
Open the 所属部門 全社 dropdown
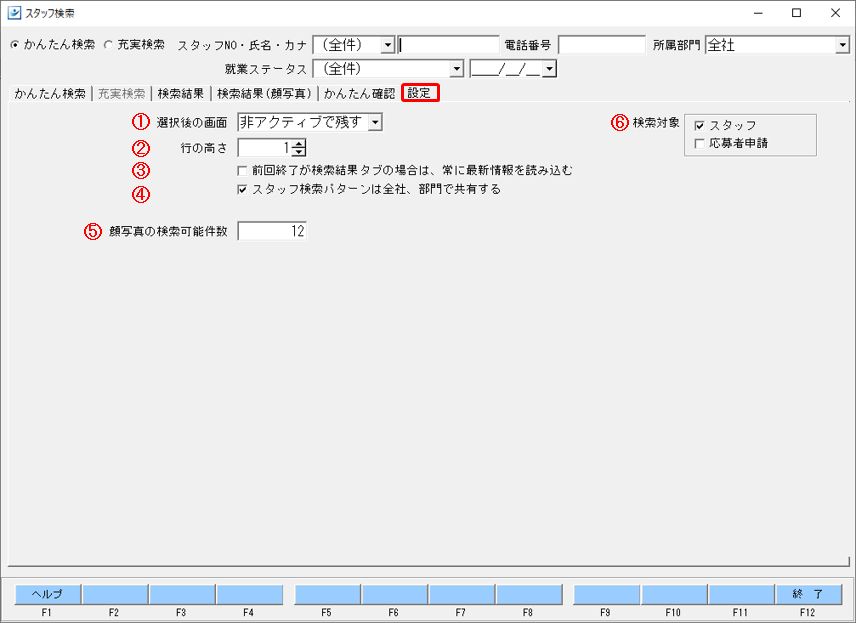(842, 45)
